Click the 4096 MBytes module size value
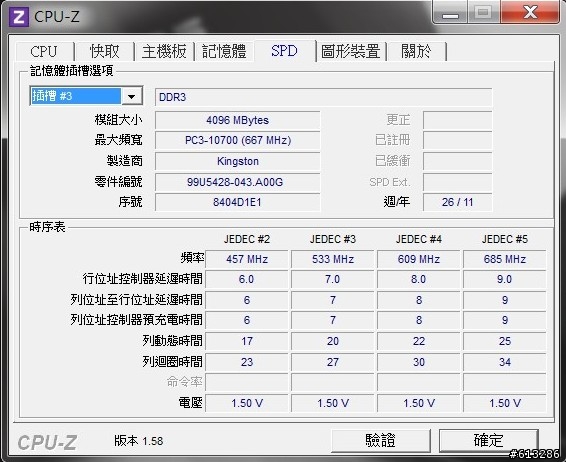The height and width of the screenshot is (462, 566). [238, 120]
